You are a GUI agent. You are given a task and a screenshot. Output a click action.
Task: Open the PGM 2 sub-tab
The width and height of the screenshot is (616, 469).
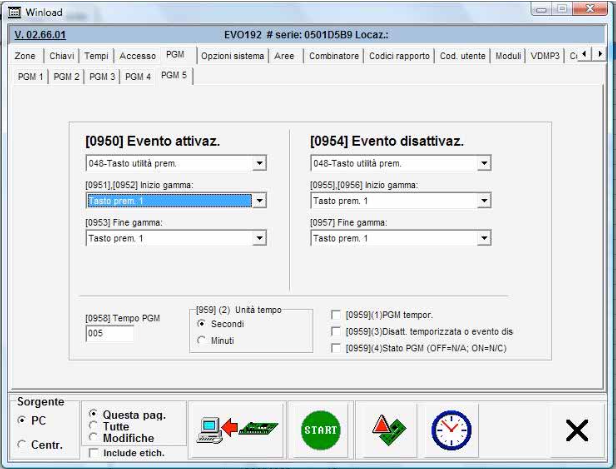click(66, 77)
